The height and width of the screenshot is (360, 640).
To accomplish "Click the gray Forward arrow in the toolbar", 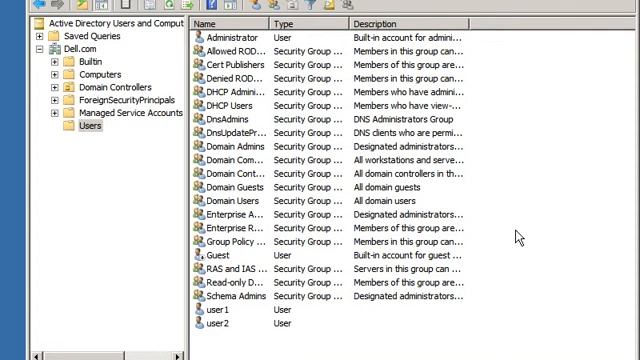I will click(x=58, y=4).
